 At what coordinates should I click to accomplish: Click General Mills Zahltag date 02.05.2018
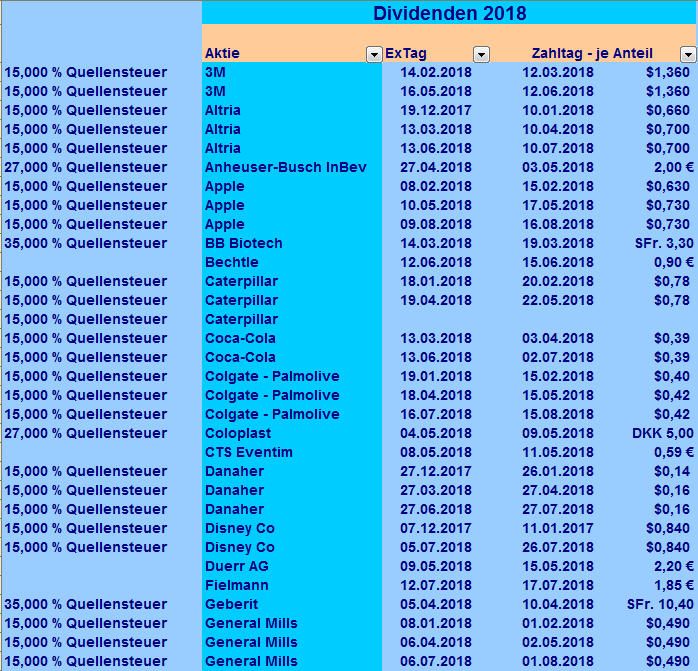[558, 642]
